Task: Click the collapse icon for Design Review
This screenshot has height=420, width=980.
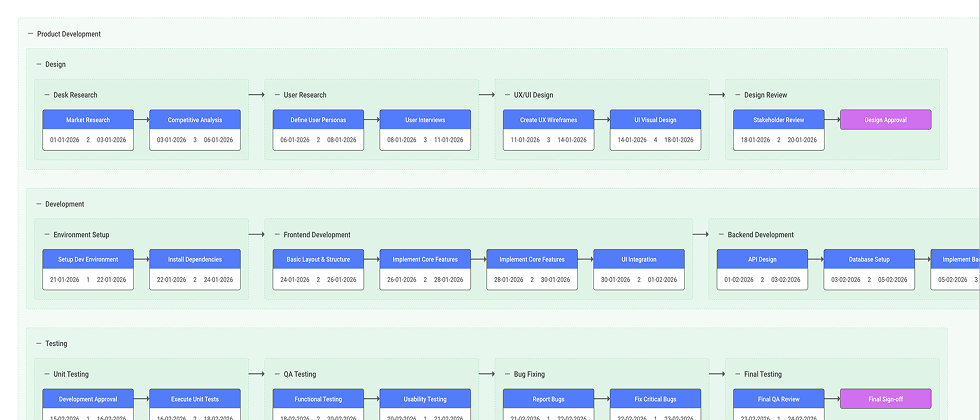Action: [x=736, y=95]
